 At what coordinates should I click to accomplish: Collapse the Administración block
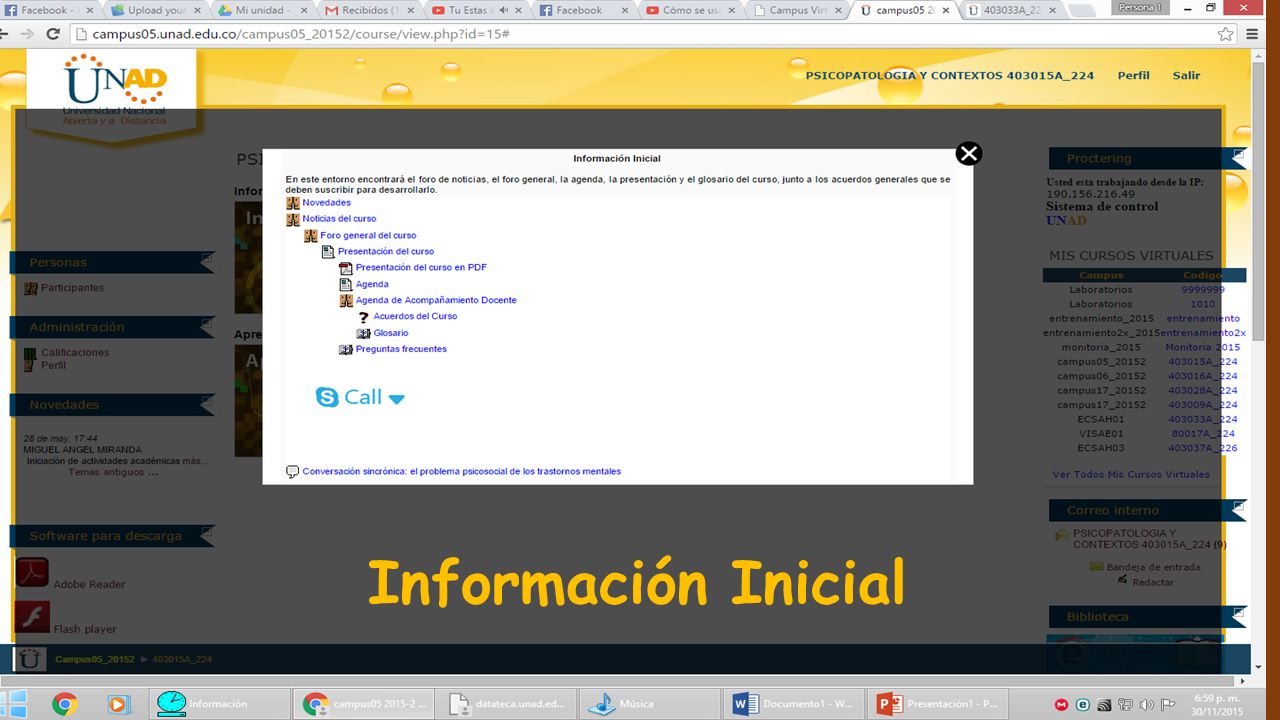[207, 324]
